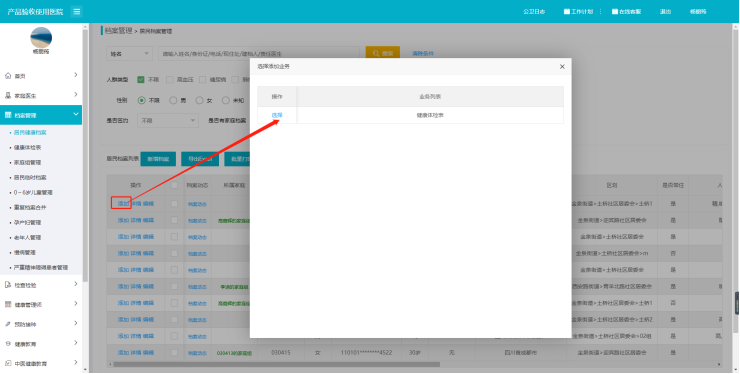740x374 pixels.
Task: Open 严重精神障碍患者管理 submenu item
Action: pos(41,268)
